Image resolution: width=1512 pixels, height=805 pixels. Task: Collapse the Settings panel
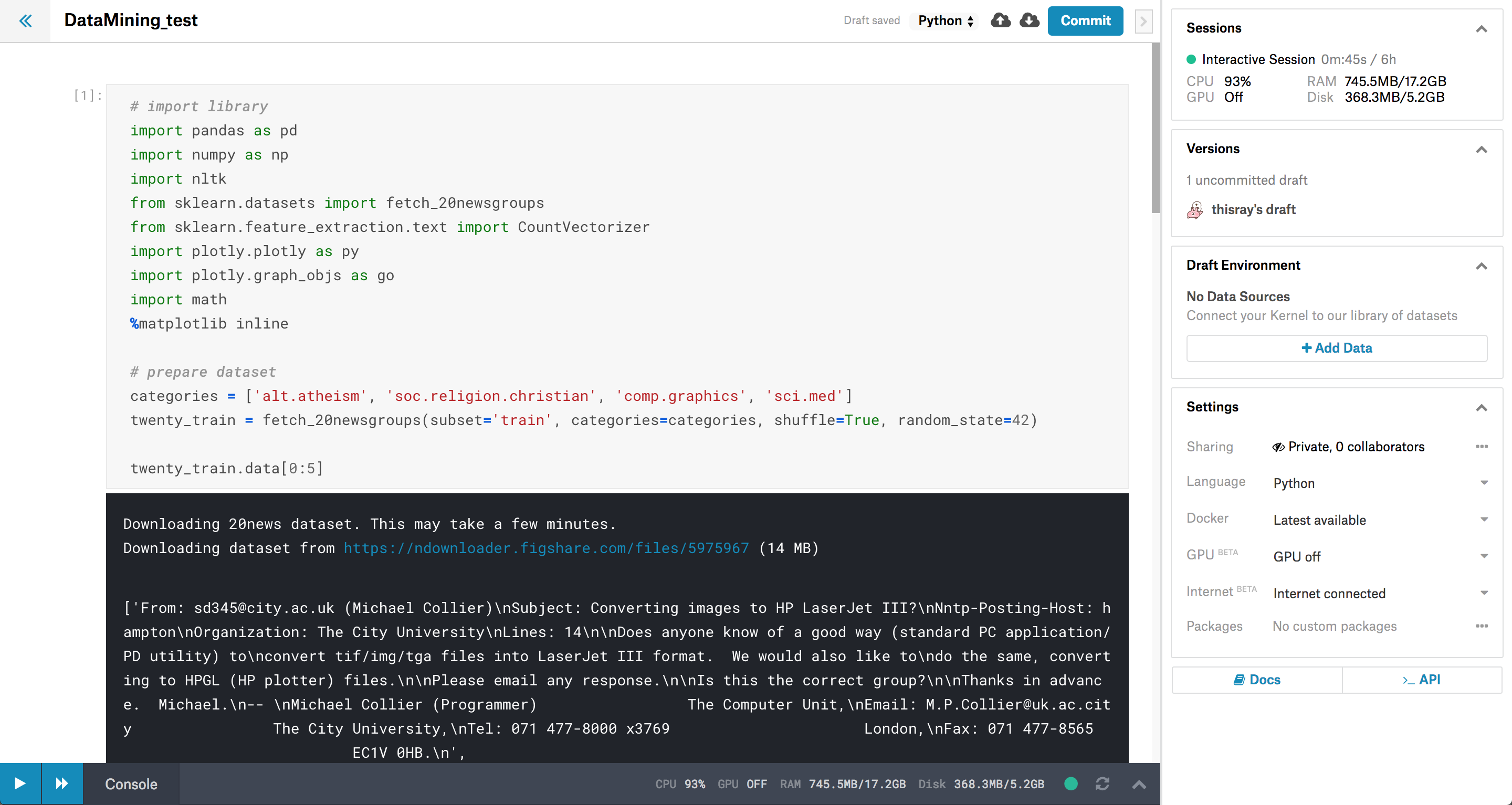(1482, 408)
